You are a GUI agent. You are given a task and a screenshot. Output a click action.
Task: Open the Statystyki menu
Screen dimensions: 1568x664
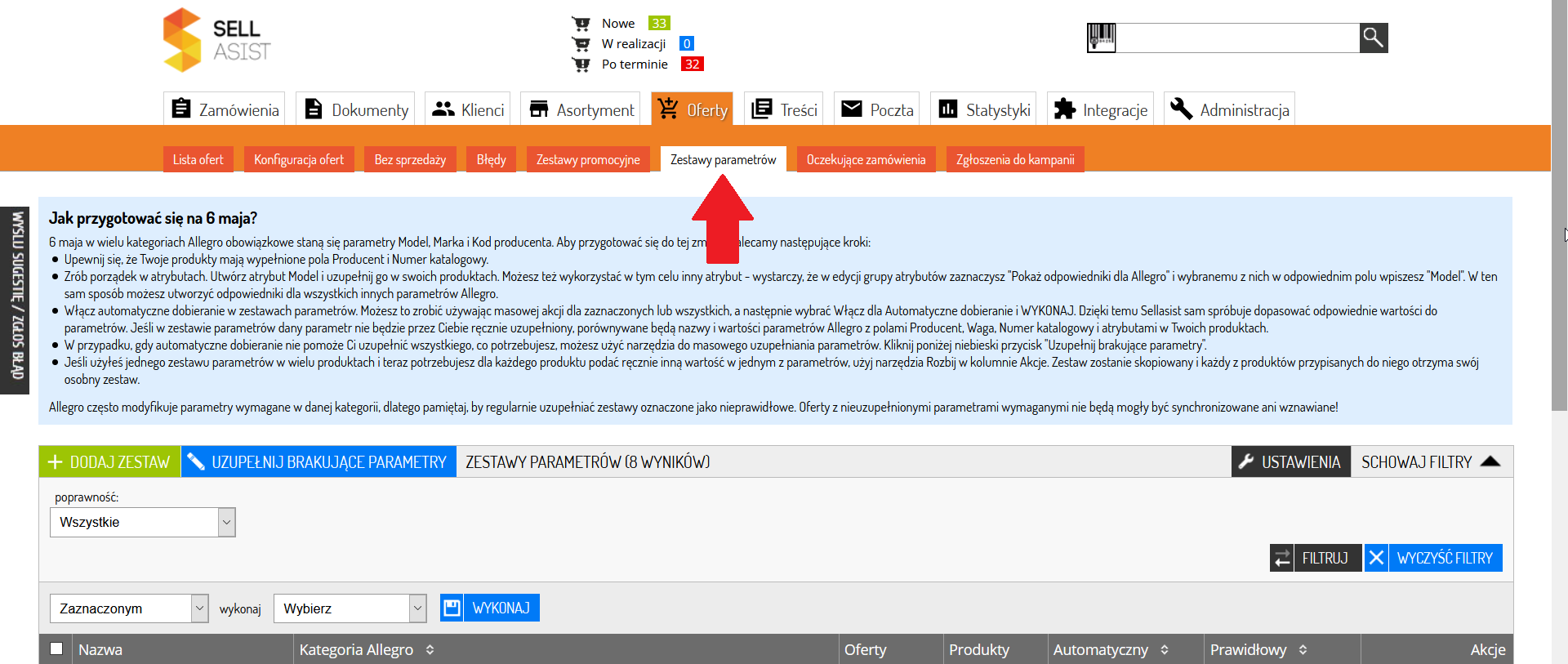click(983, 109)
